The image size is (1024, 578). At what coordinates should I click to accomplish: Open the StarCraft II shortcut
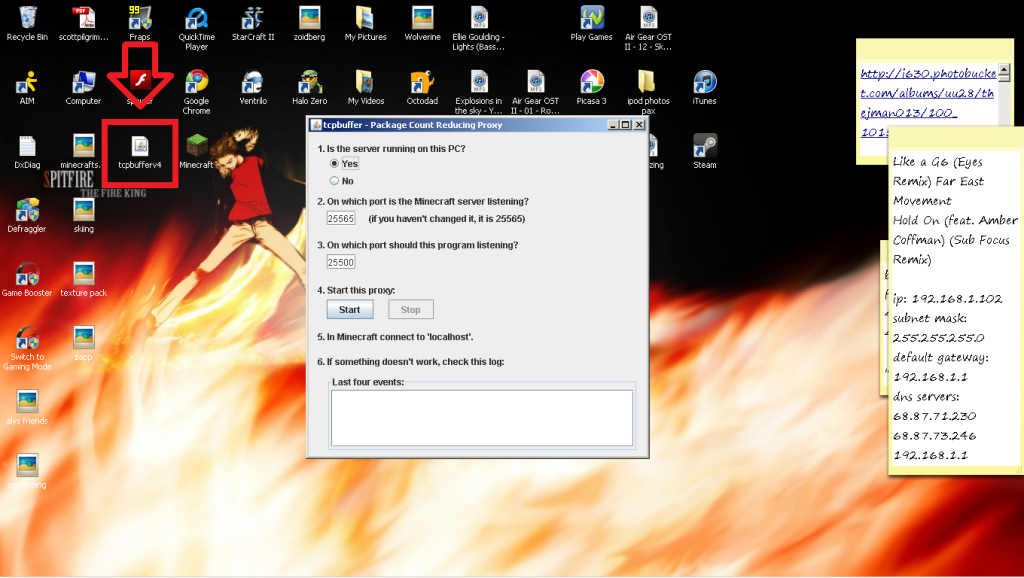[x=253, y=19]
